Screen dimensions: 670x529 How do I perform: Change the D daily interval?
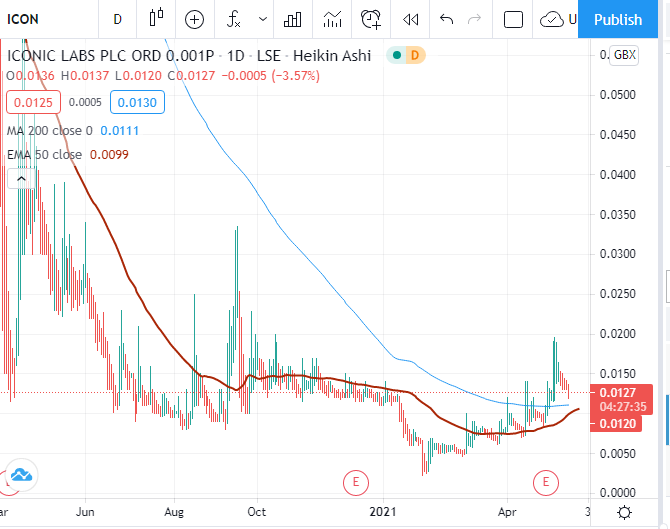coord(118,19)
